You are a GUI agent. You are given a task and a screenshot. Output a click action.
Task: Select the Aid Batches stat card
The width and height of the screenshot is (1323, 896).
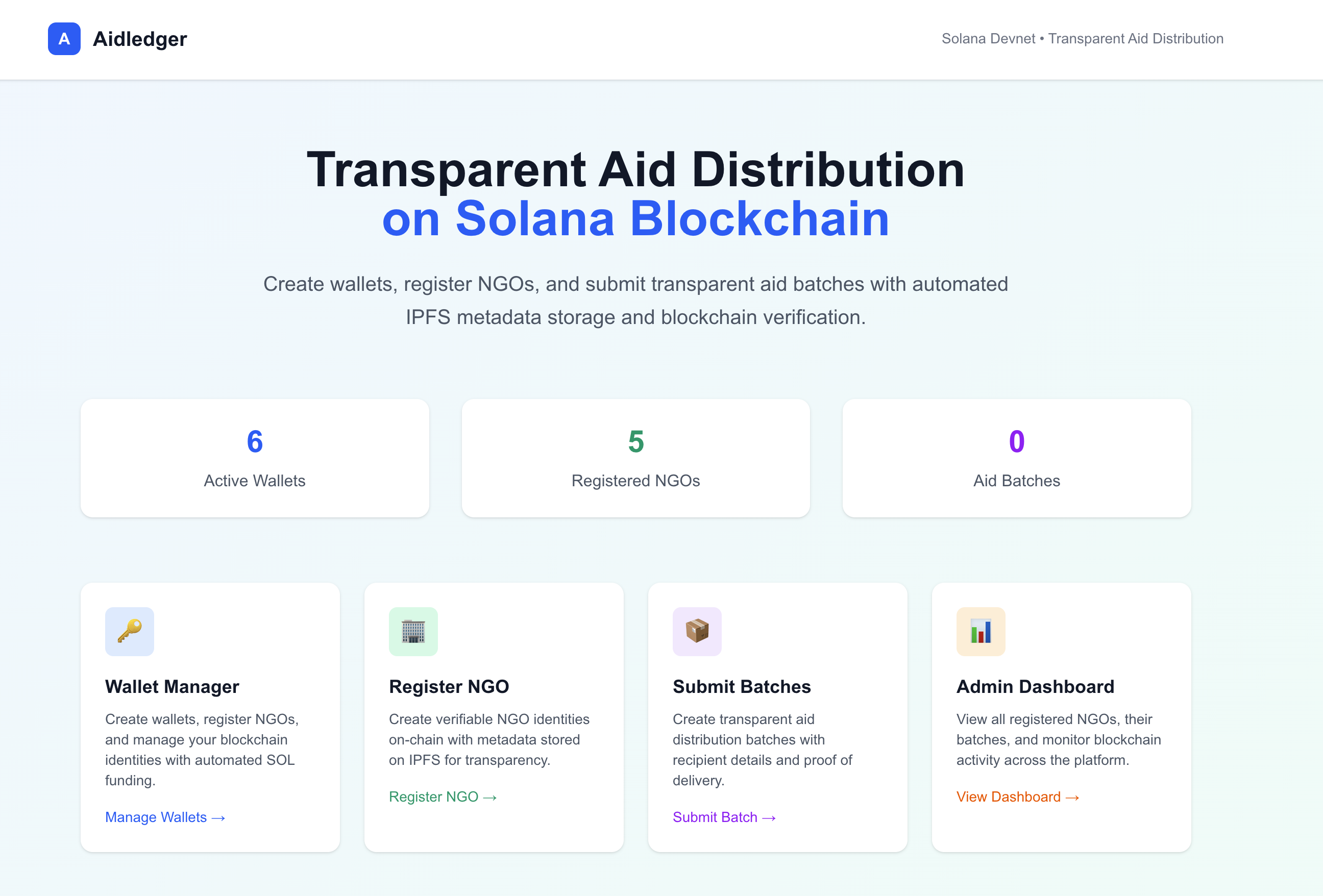pos(1016,458)
